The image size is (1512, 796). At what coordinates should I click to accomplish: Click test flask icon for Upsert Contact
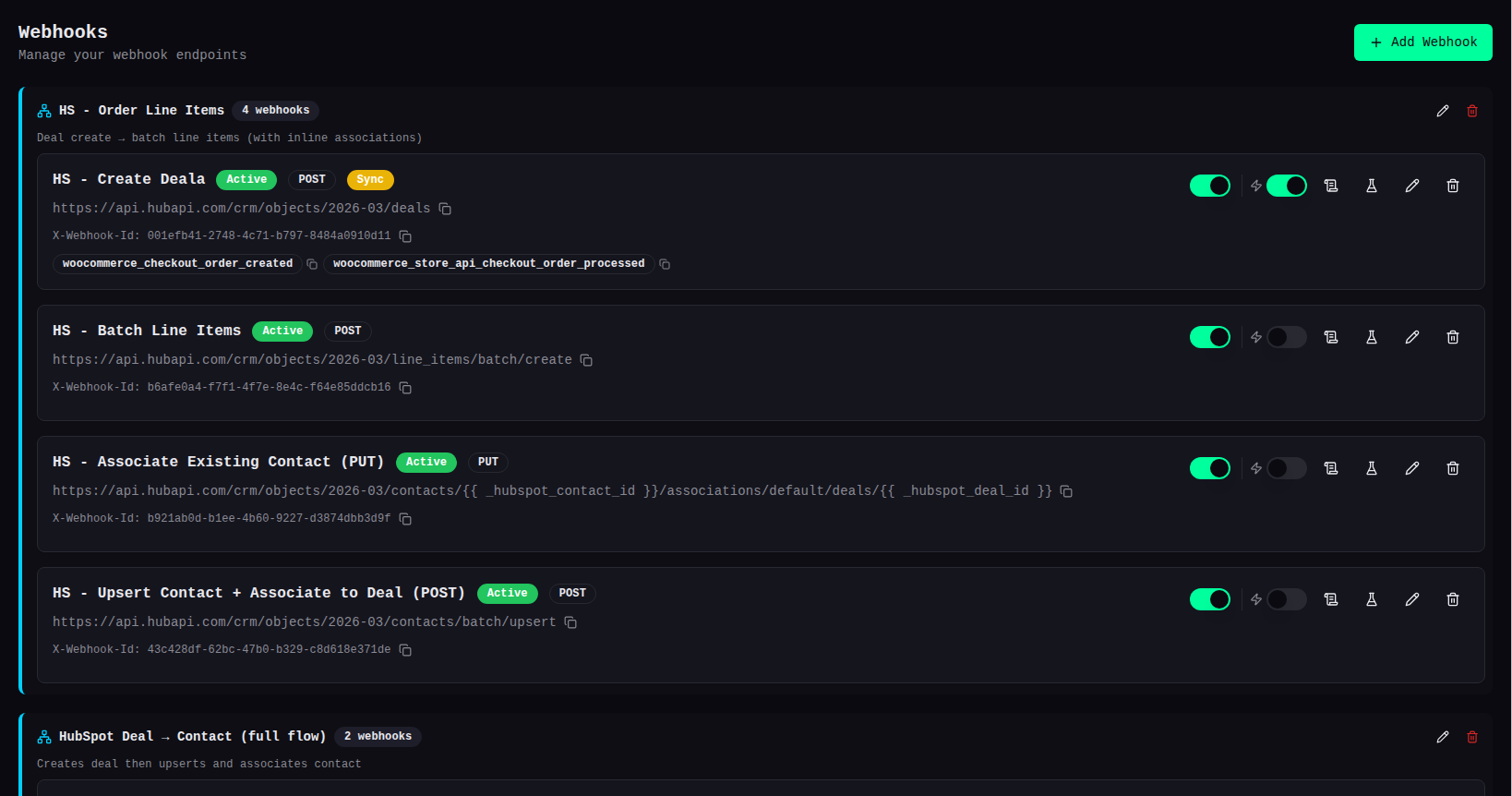[x=1372, y=599]
